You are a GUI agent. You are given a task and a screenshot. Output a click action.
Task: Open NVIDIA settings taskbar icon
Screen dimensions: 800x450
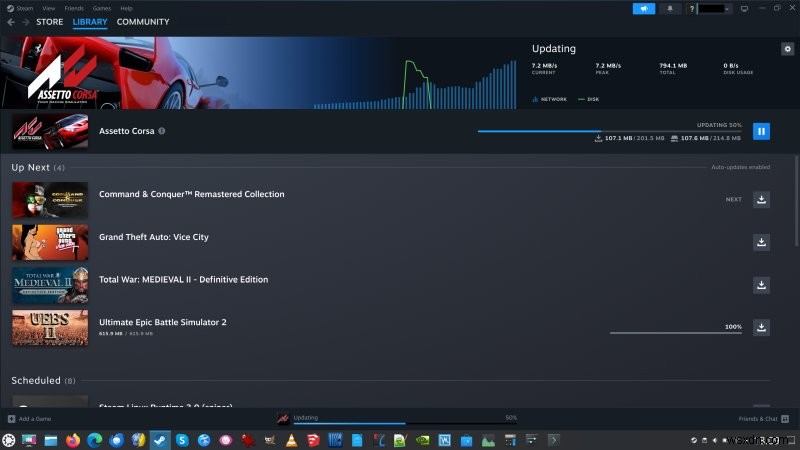pos(422,440)
